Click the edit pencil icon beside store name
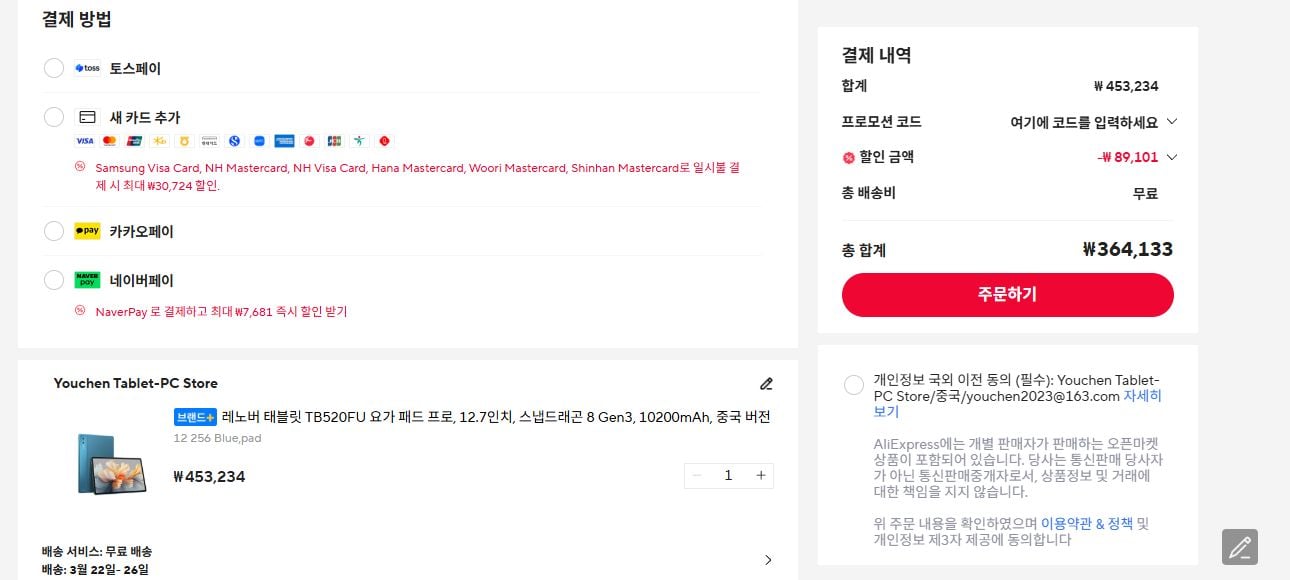The width and height of the screenshot is (1290, 580). point(766,383)
